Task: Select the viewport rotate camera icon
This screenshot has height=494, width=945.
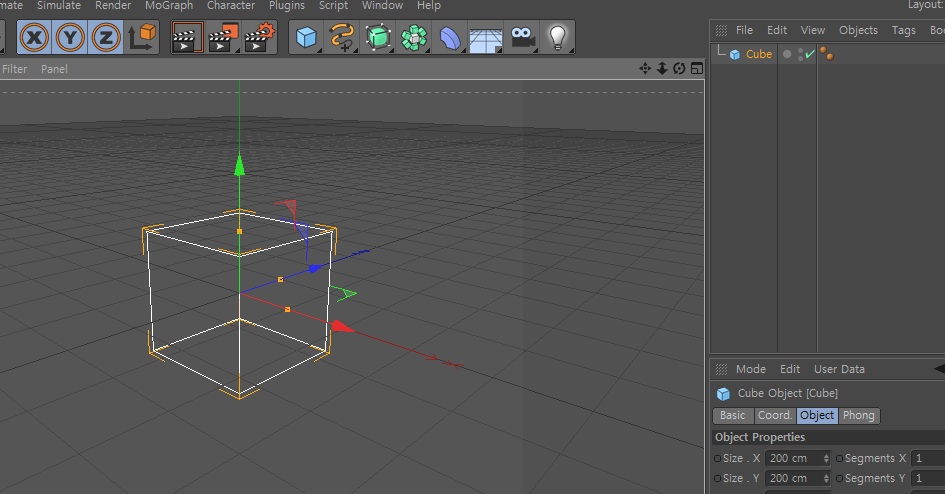Action: click(x=679, y=69)
